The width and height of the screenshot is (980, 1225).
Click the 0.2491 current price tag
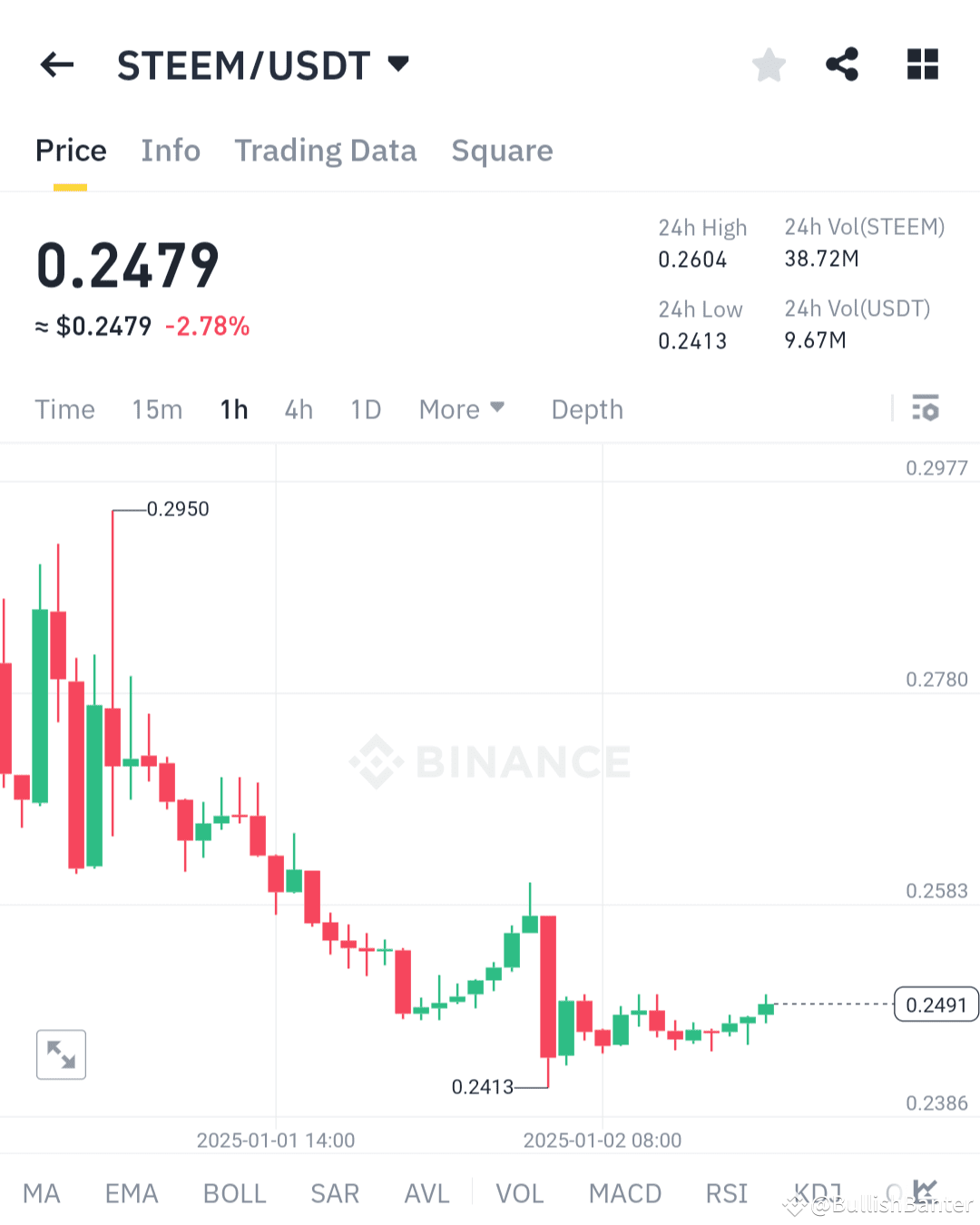(x=936, y=1004)
